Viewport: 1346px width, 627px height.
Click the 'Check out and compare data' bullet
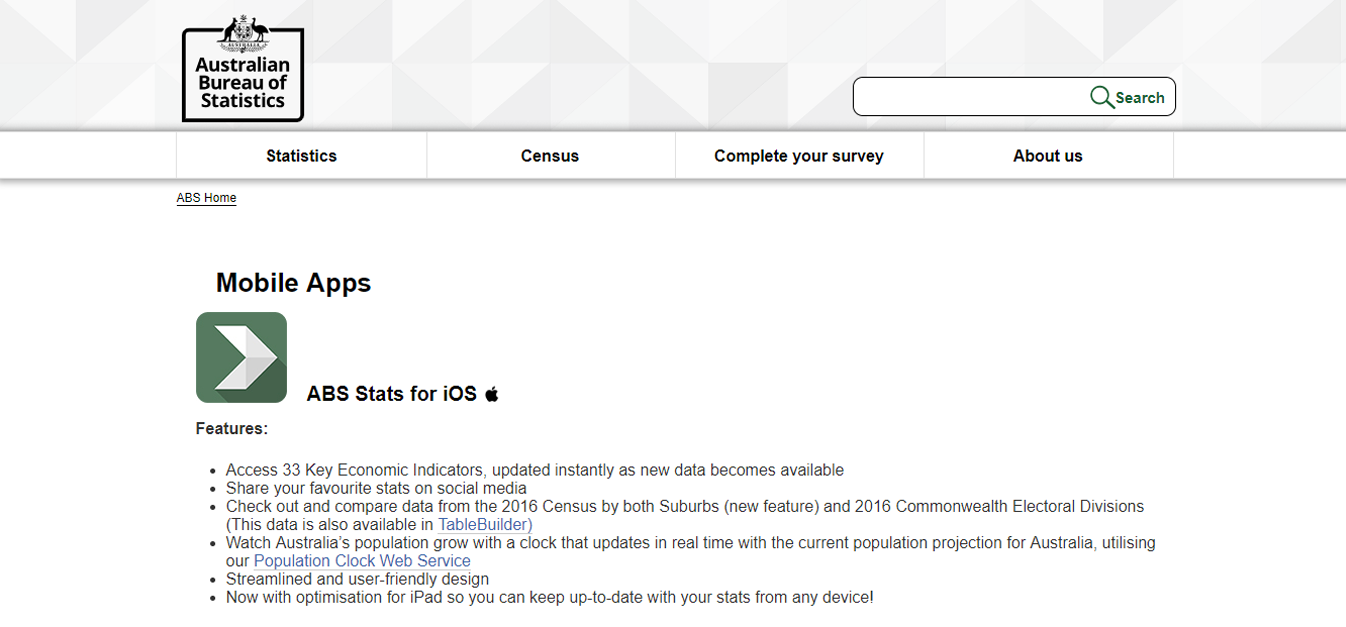685,515
